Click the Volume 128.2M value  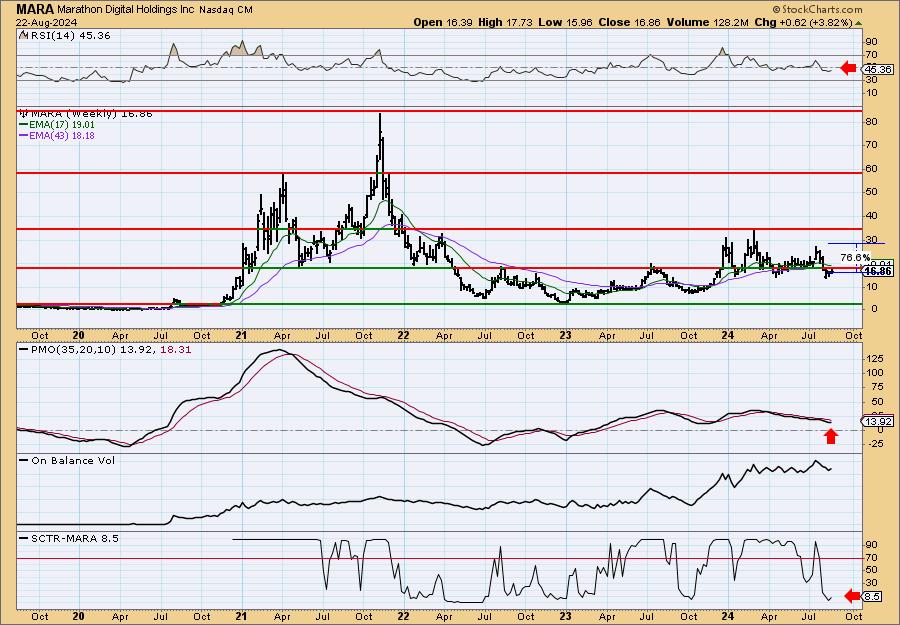(708, 22)
